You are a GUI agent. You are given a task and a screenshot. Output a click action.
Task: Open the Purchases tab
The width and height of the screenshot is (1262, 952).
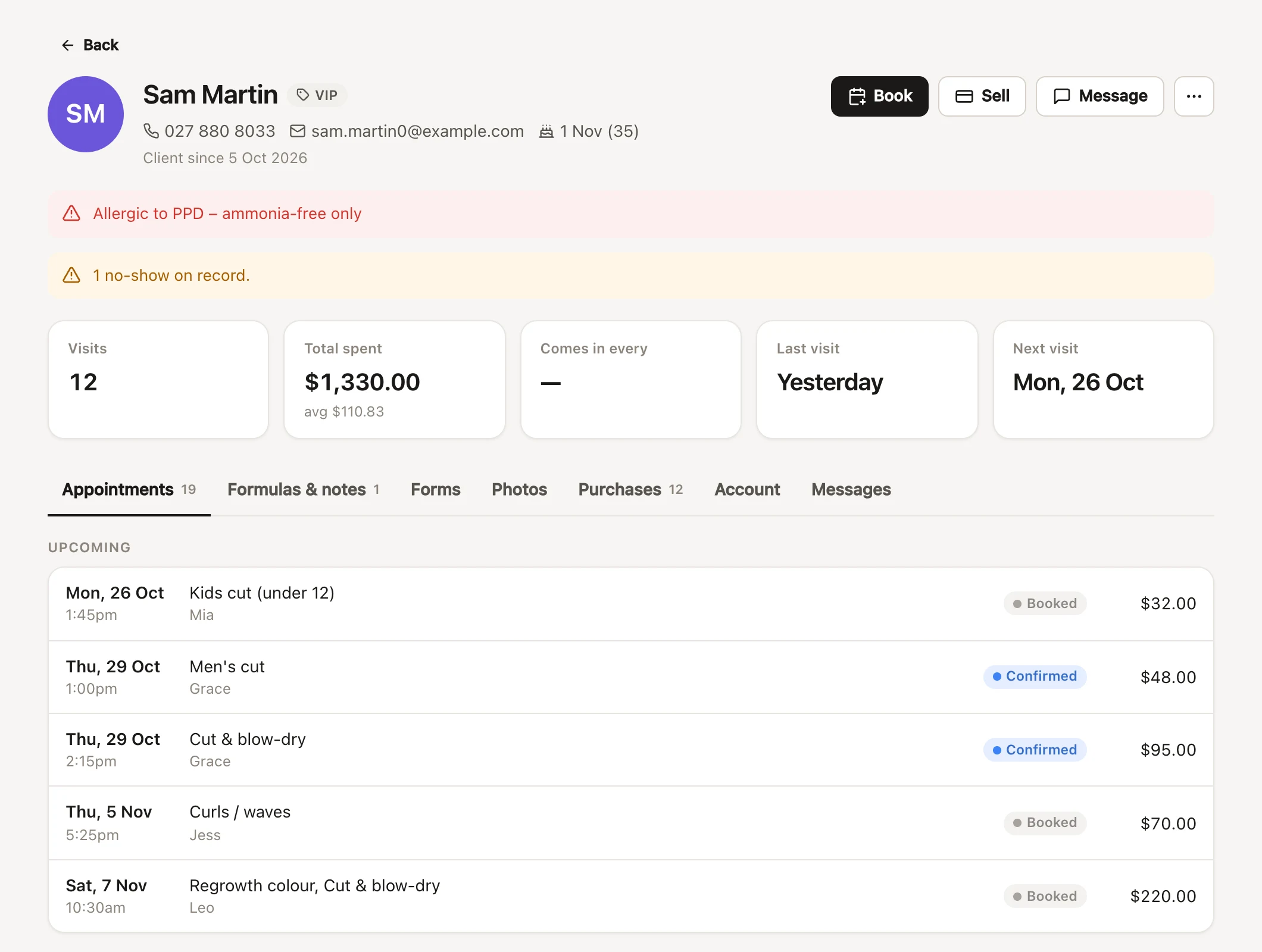[x=631, y=490]
